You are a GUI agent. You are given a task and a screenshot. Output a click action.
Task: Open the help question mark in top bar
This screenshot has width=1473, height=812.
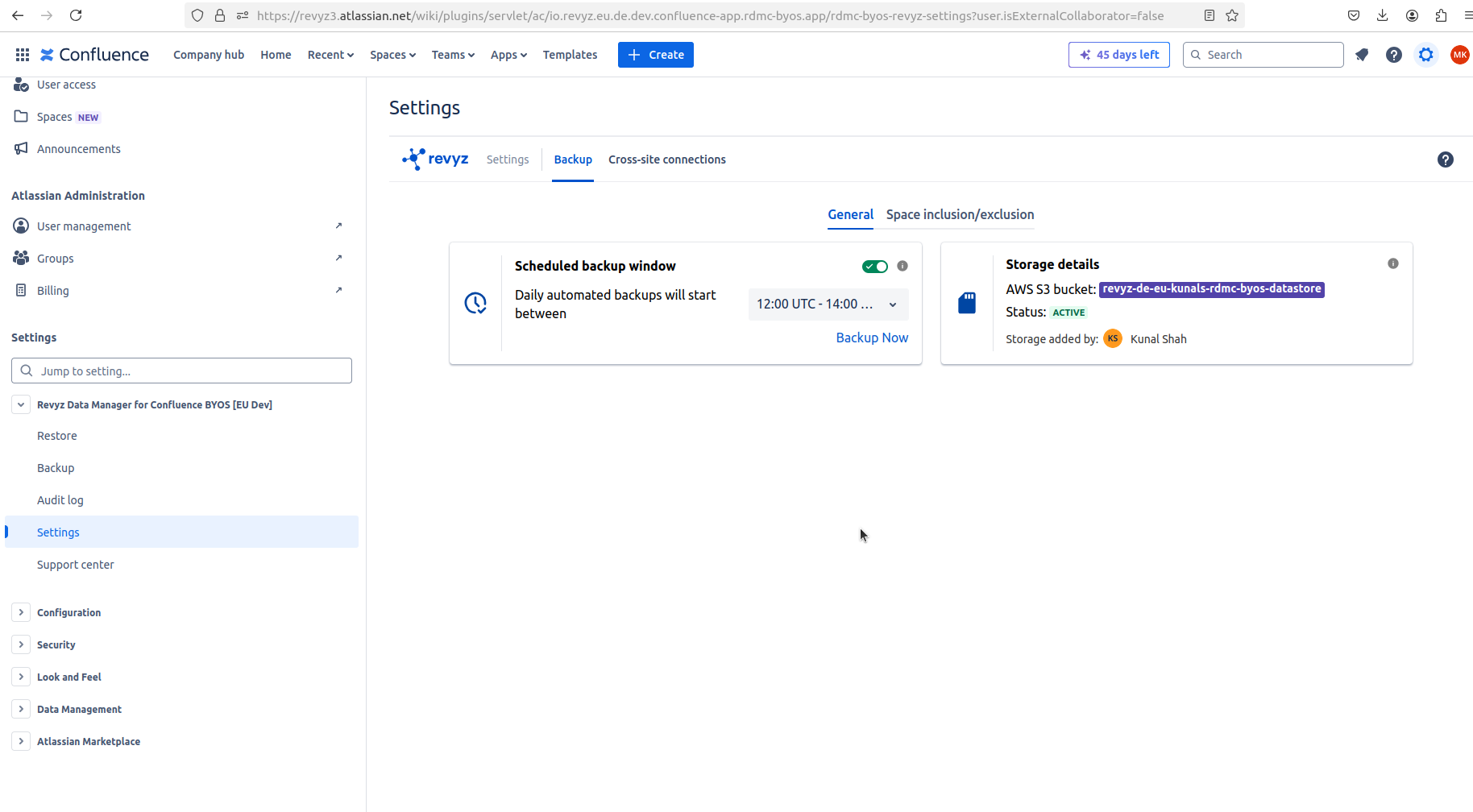1394,55
